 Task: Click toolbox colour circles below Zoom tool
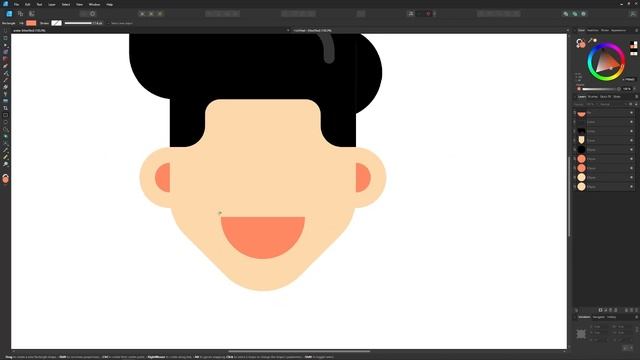tap(5, 178)
